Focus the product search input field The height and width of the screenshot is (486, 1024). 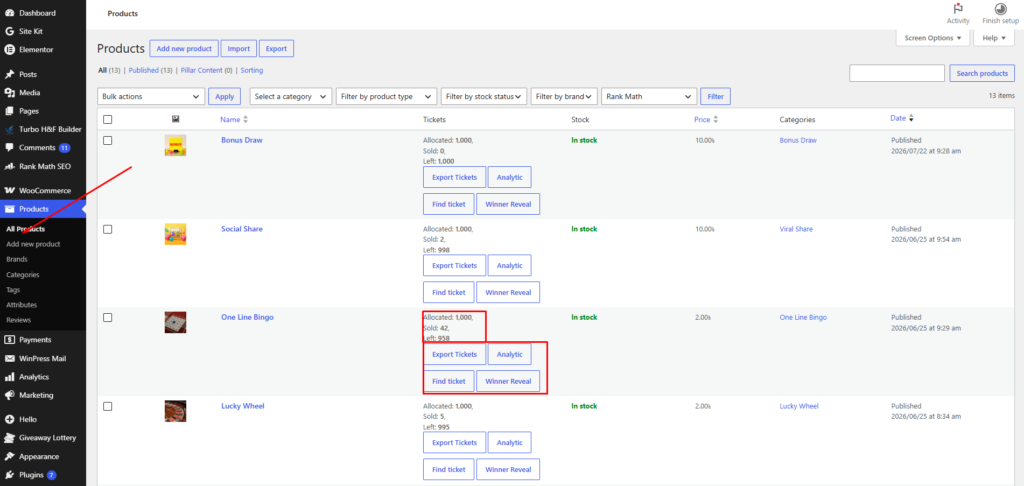click(897, 73)
